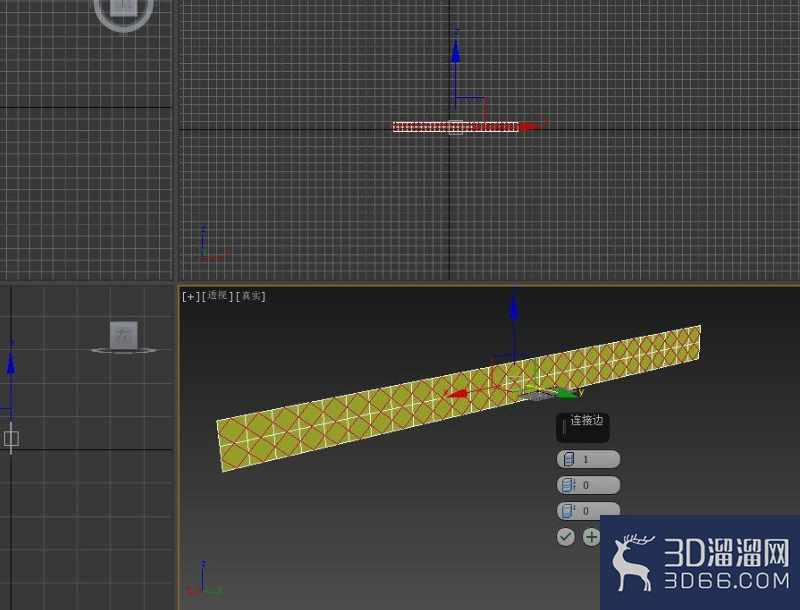Click the ViewCube in the top-left viewport
This screenshot has height=610, width=800.
coord(124,10)
